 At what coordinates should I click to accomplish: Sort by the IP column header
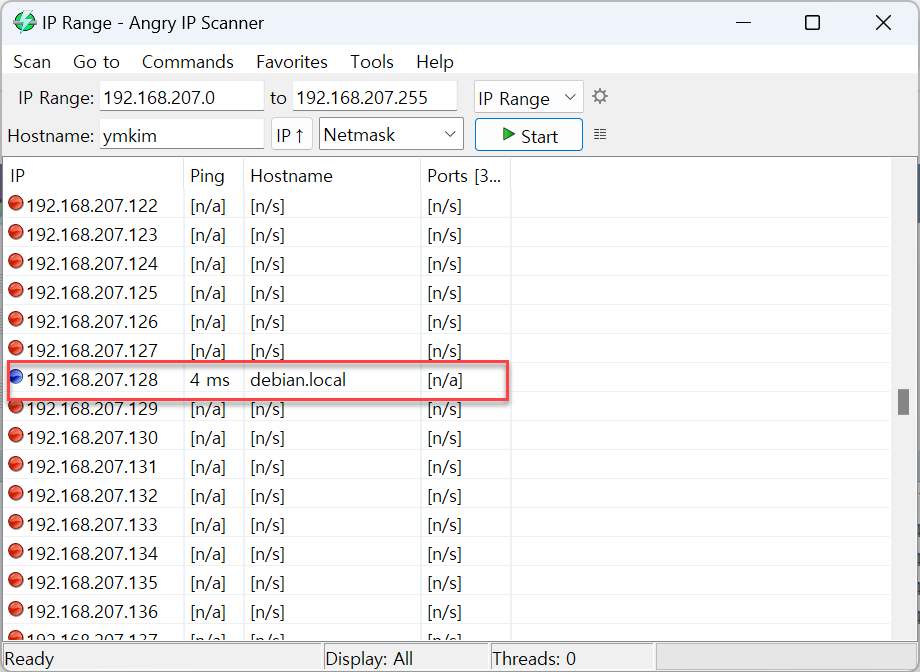[x=94, y=175]
